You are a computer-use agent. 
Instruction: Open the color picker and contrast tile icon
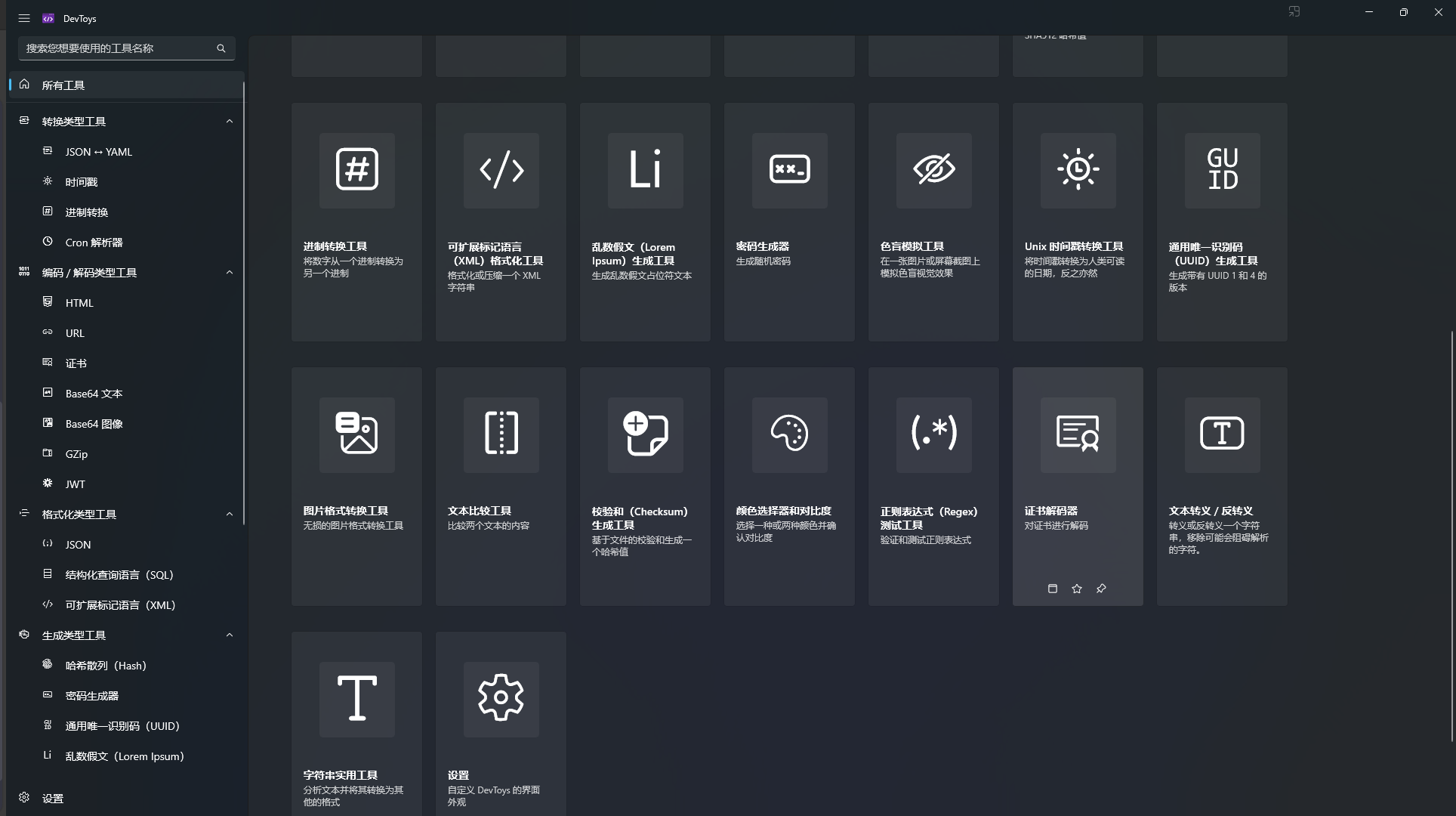[x=789, y=434]
